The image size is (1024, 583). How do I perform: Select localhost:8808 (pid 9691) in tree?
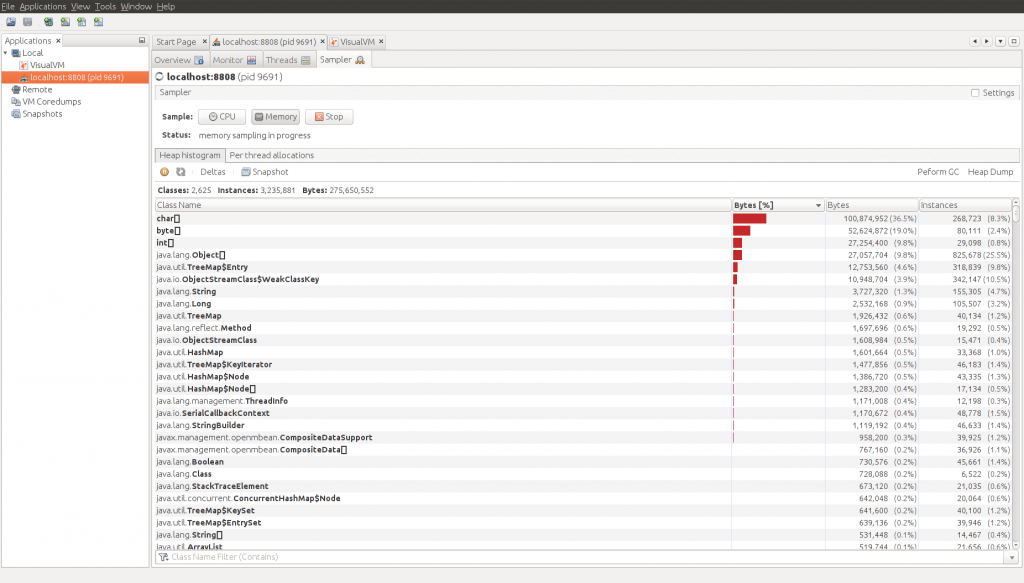click(76, 77)
